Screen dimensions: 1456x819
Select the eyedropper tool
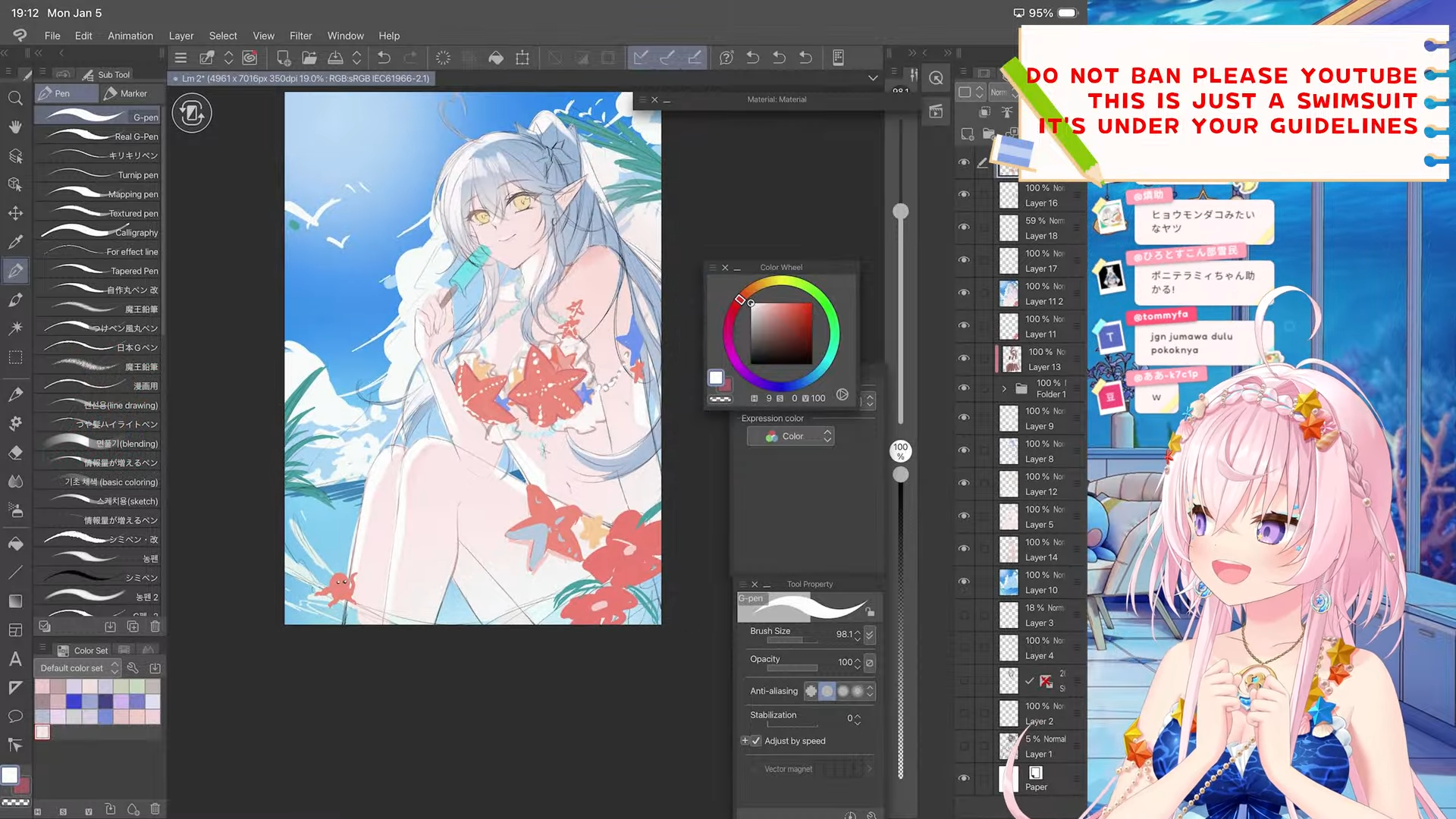15,242
